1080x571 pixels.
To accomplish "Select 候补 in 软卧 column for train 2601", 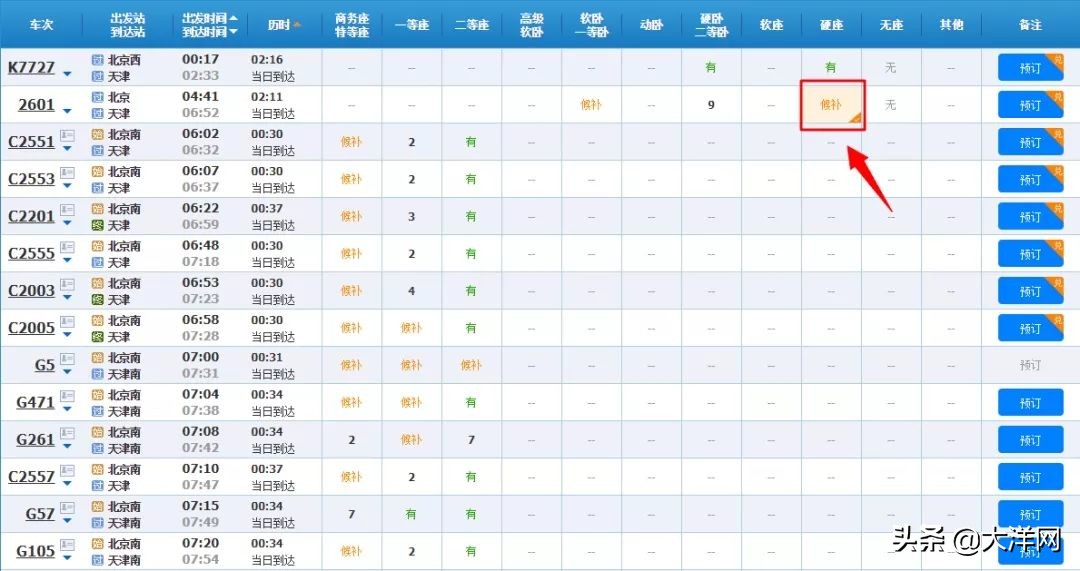I will [591, 105].
